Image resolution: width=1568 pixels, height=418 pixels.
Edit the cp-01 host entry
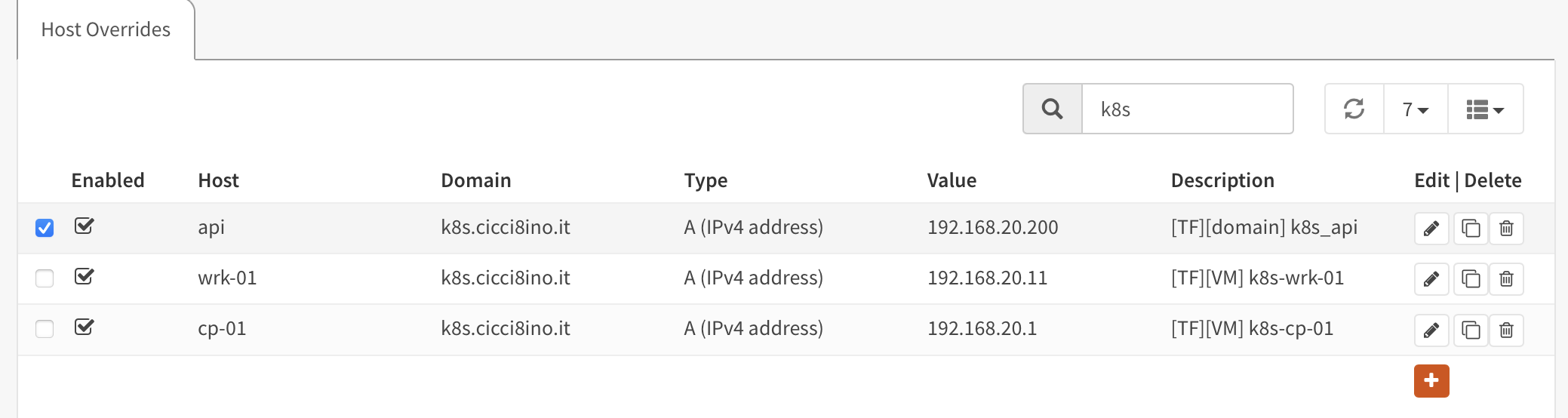1431,330
